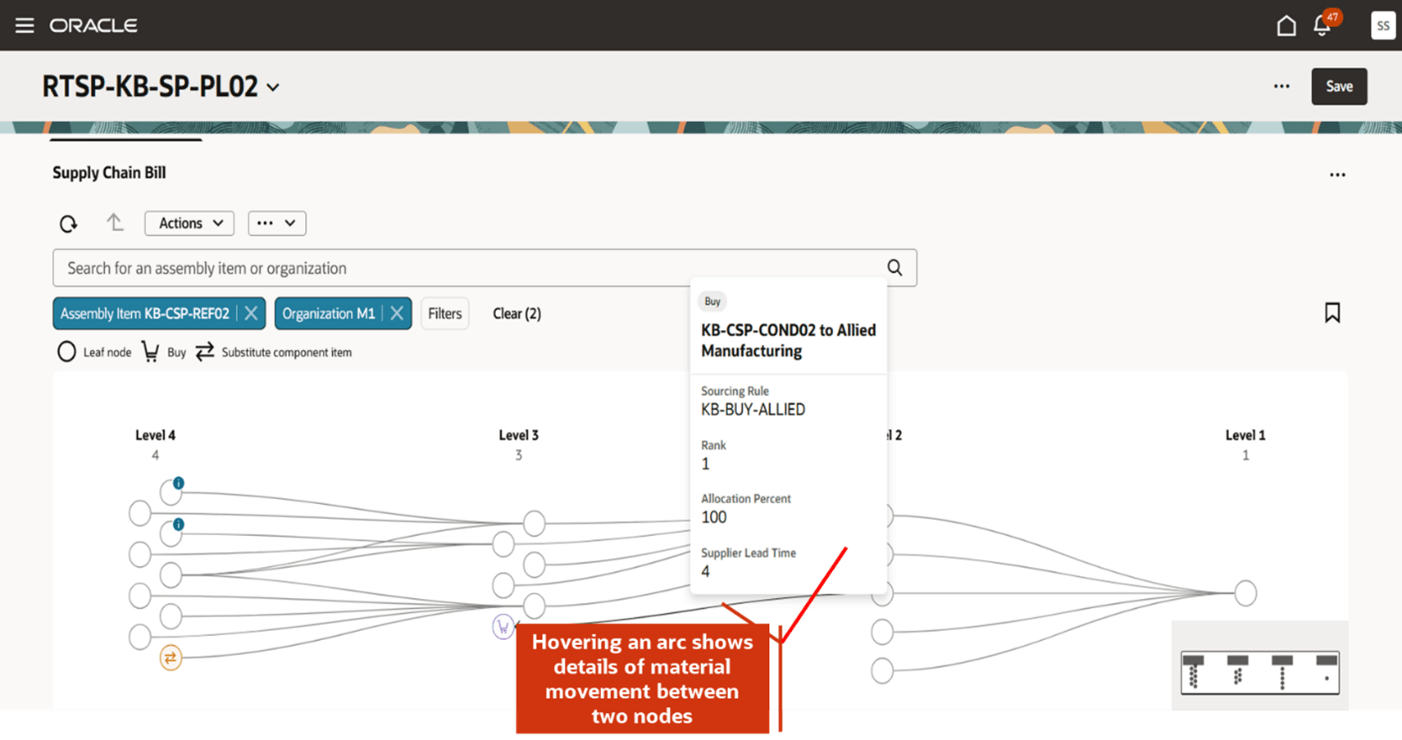Click the Save button
The width and height of the screenshot is (1402, 740).
pos(1339,86)
